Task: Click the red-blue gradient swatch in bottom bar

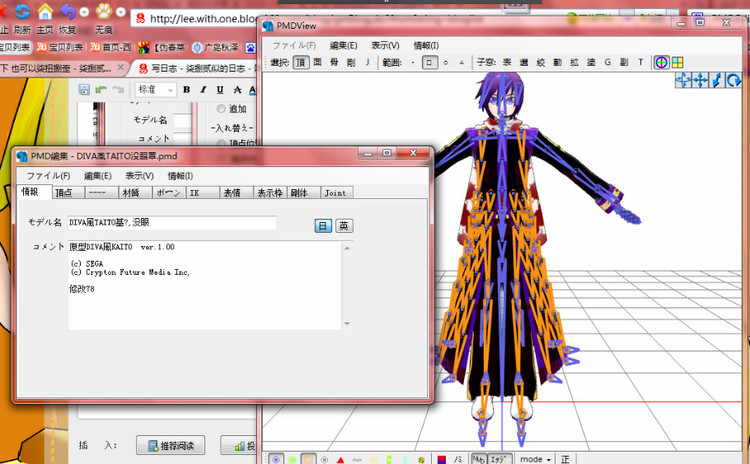Action: [441, 460]
